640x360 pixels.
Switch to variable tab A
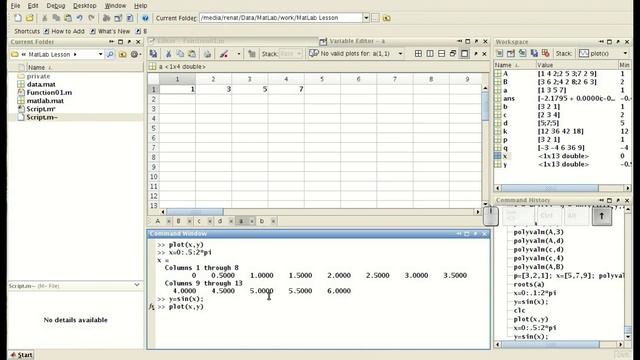(x=158, y=221)
